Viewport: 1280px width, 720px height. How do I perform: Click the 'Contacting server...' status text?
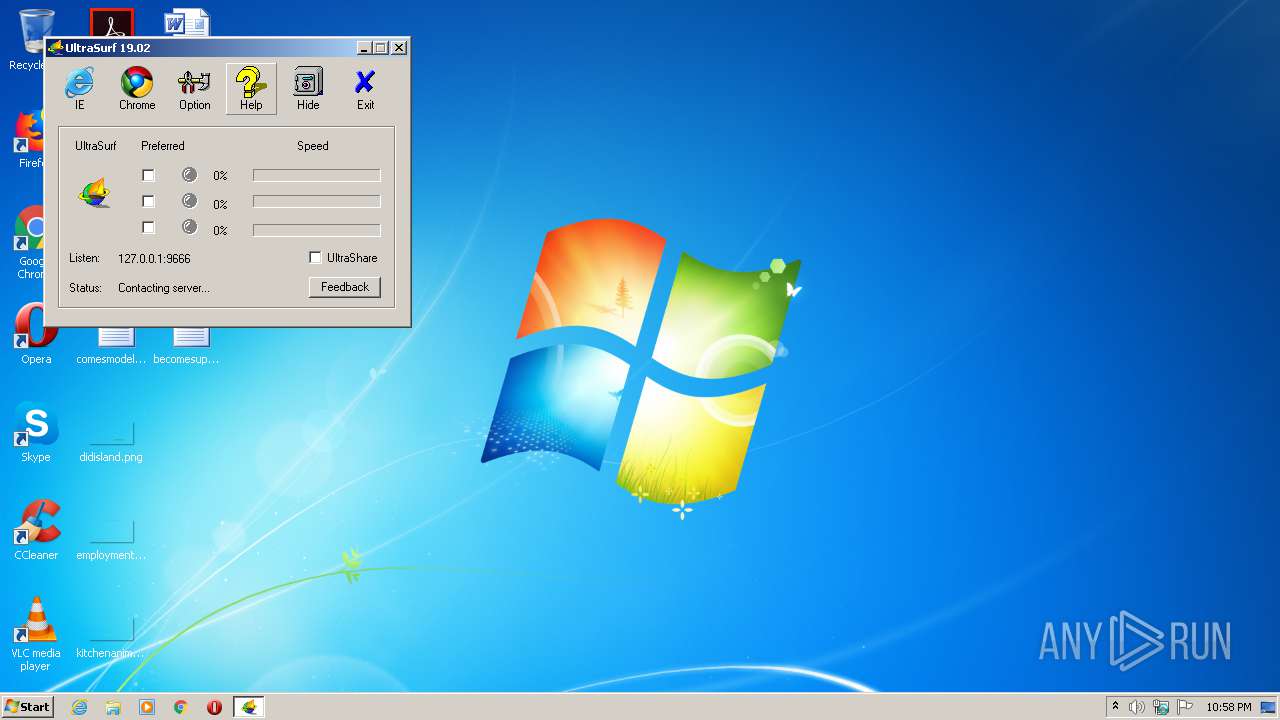point(164,288)
